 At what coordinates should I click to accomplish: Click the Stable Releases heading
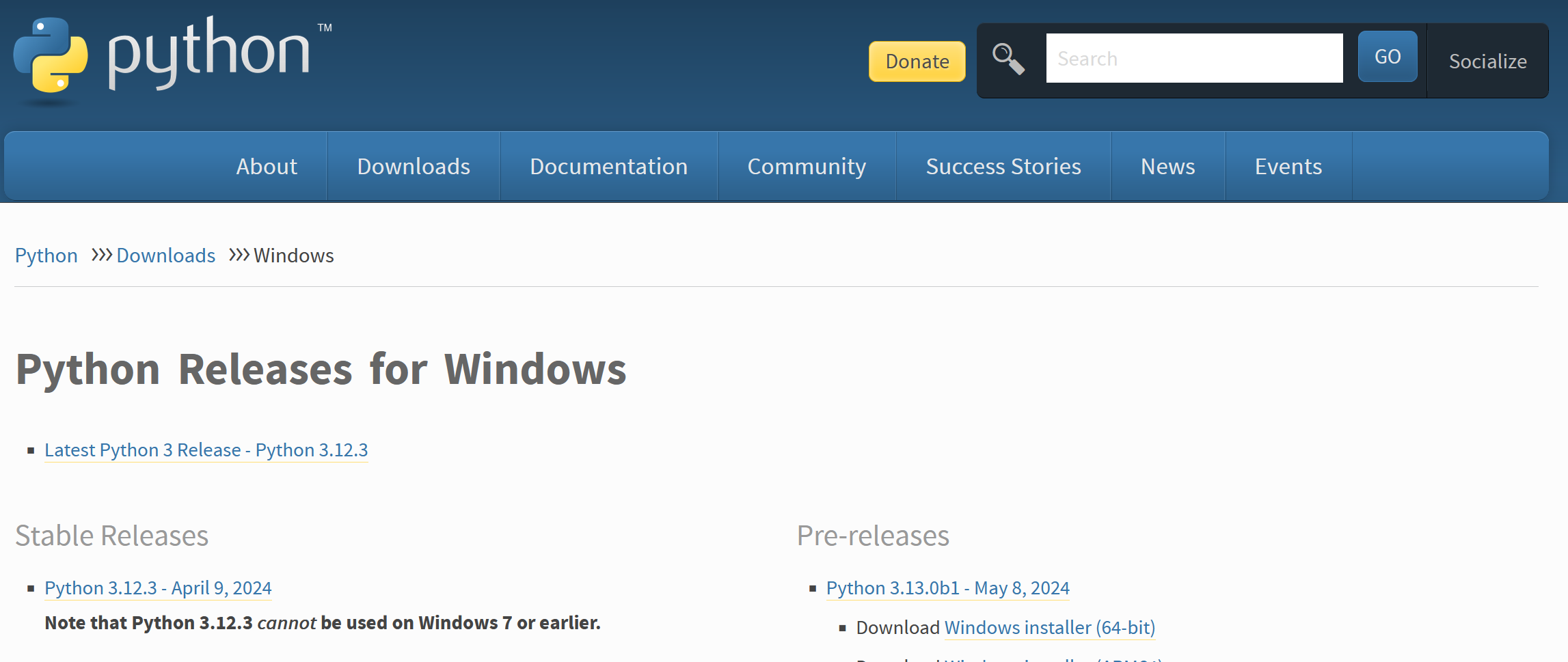coord(112,536)
